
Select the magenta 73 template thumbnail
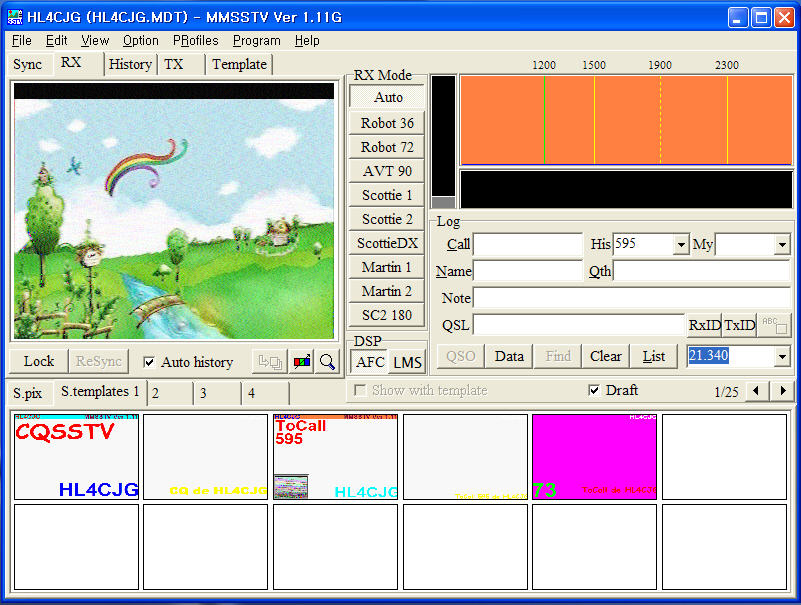pyautogui.click(x=594, y=456)
